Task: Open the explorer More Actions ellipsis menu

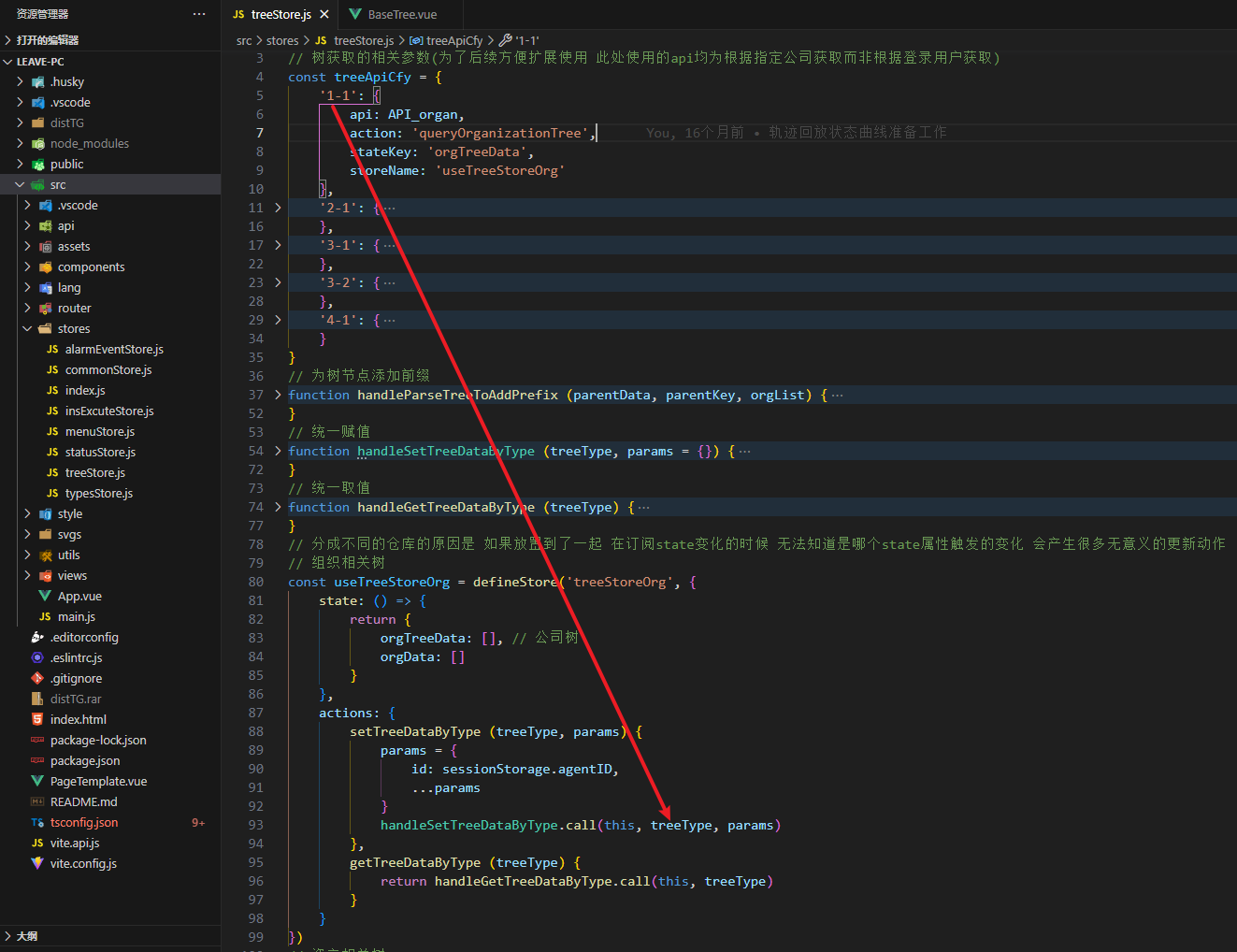Action: coord(198,14)
